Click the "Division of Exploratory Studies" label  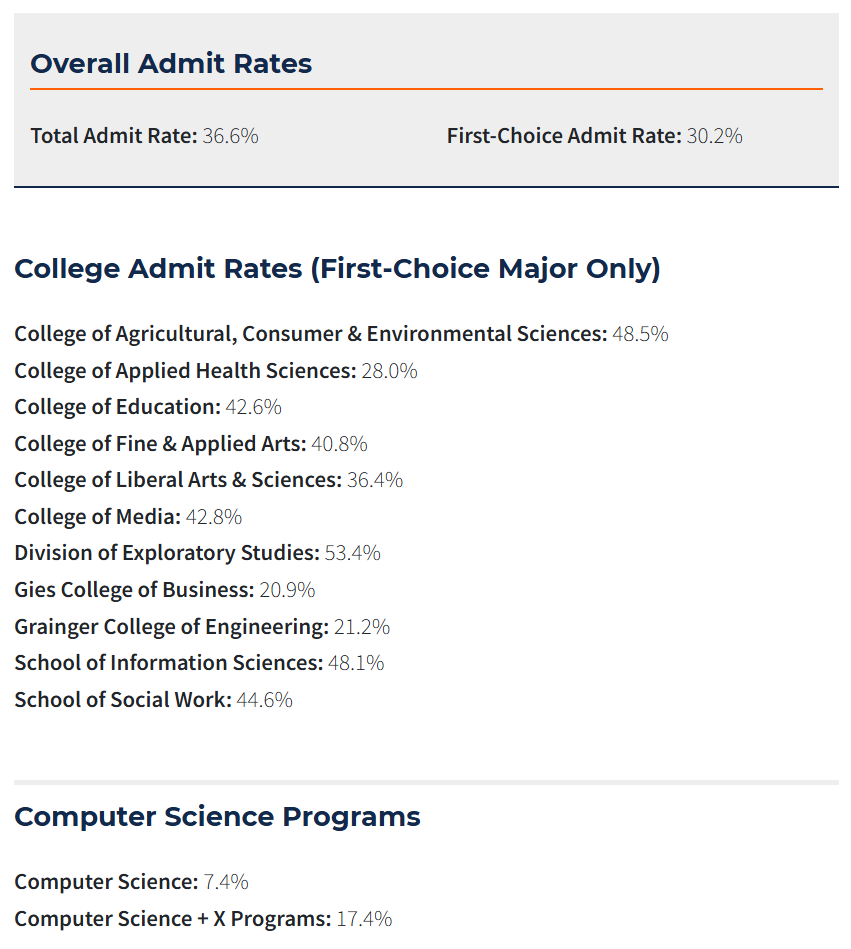point(167,553)
